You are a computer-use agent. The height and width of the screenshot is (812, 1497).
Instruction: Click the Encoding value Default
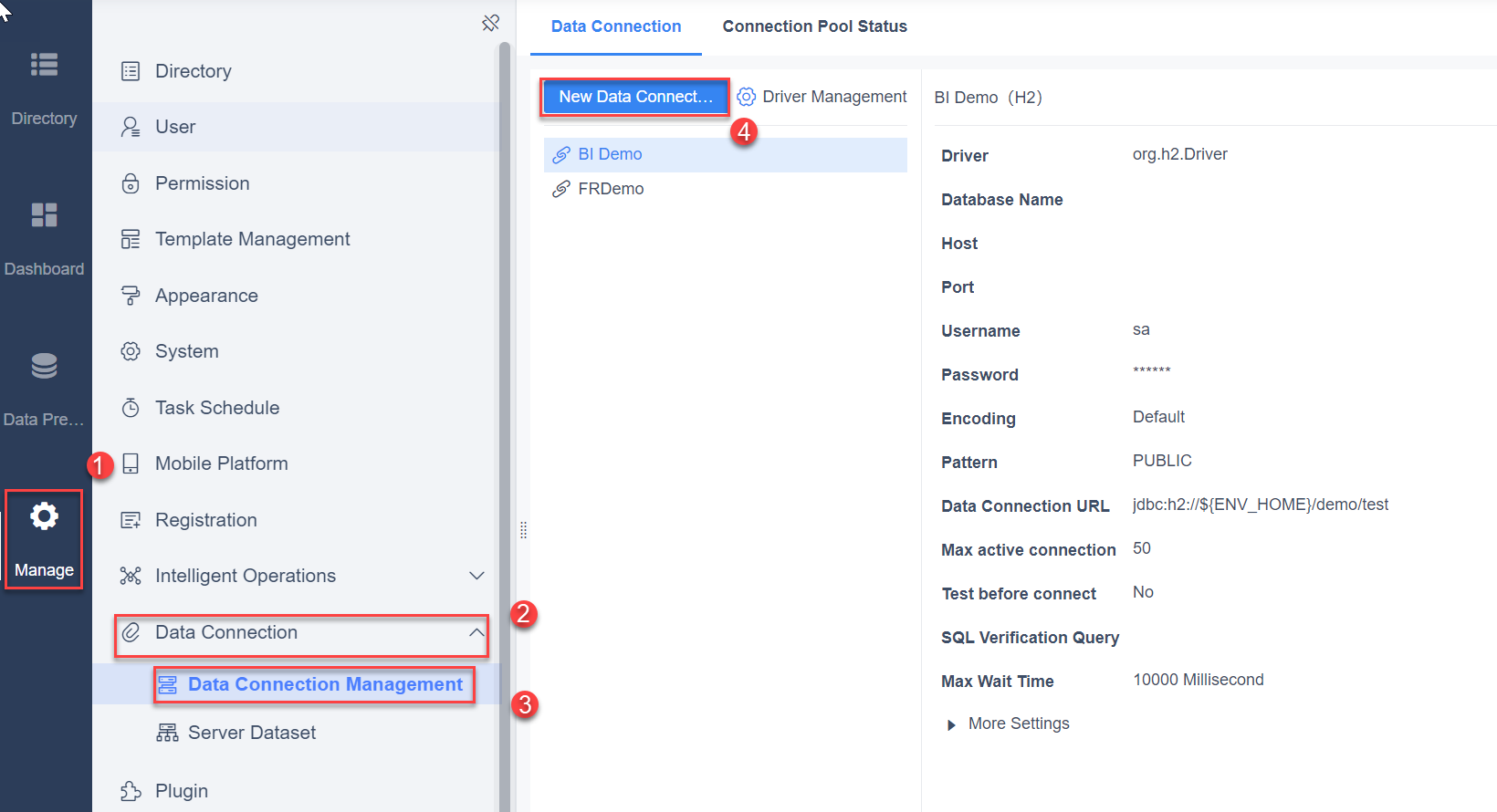(x=1158, y=417)
